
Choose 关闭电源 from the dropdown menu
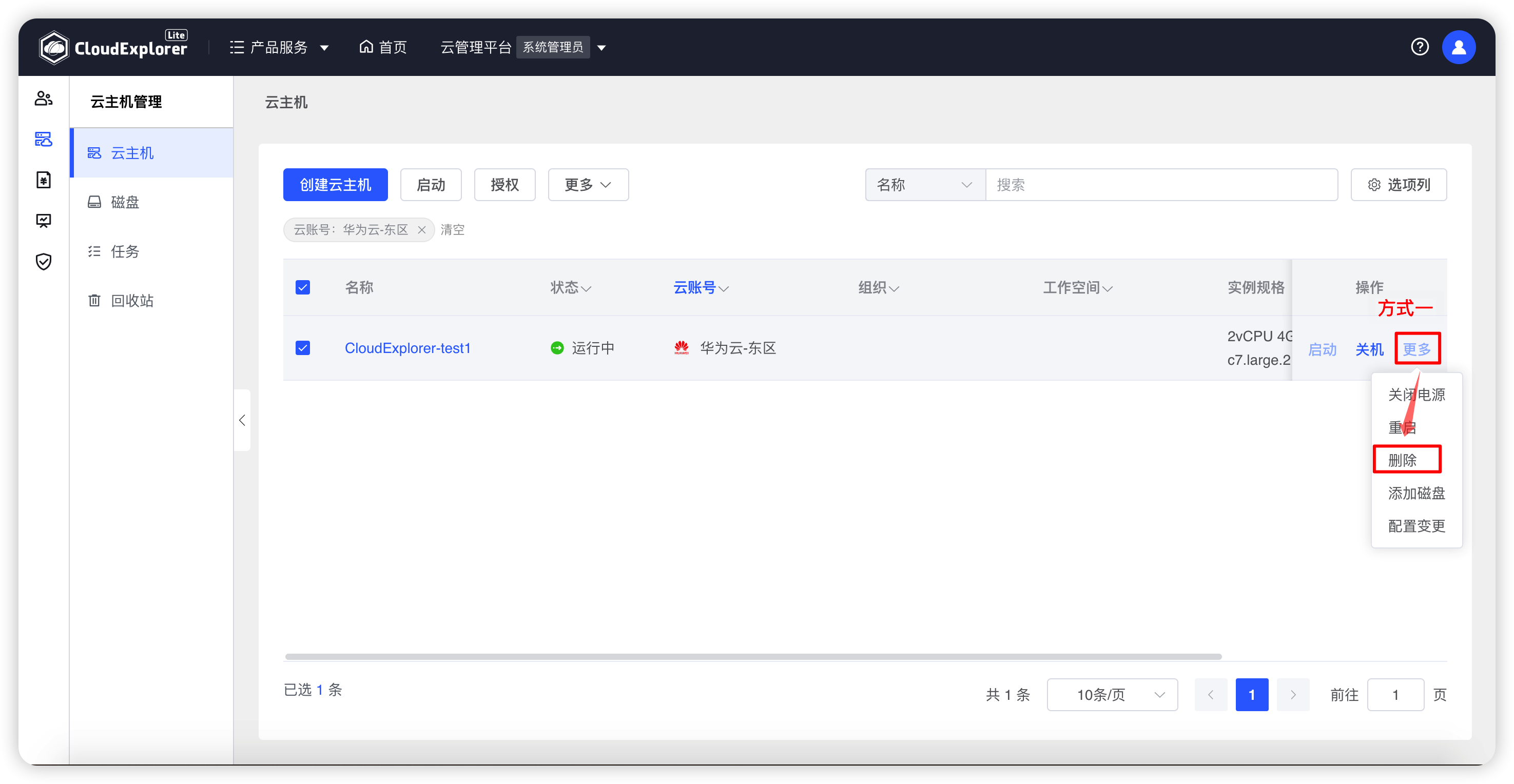click(1416, 395)
